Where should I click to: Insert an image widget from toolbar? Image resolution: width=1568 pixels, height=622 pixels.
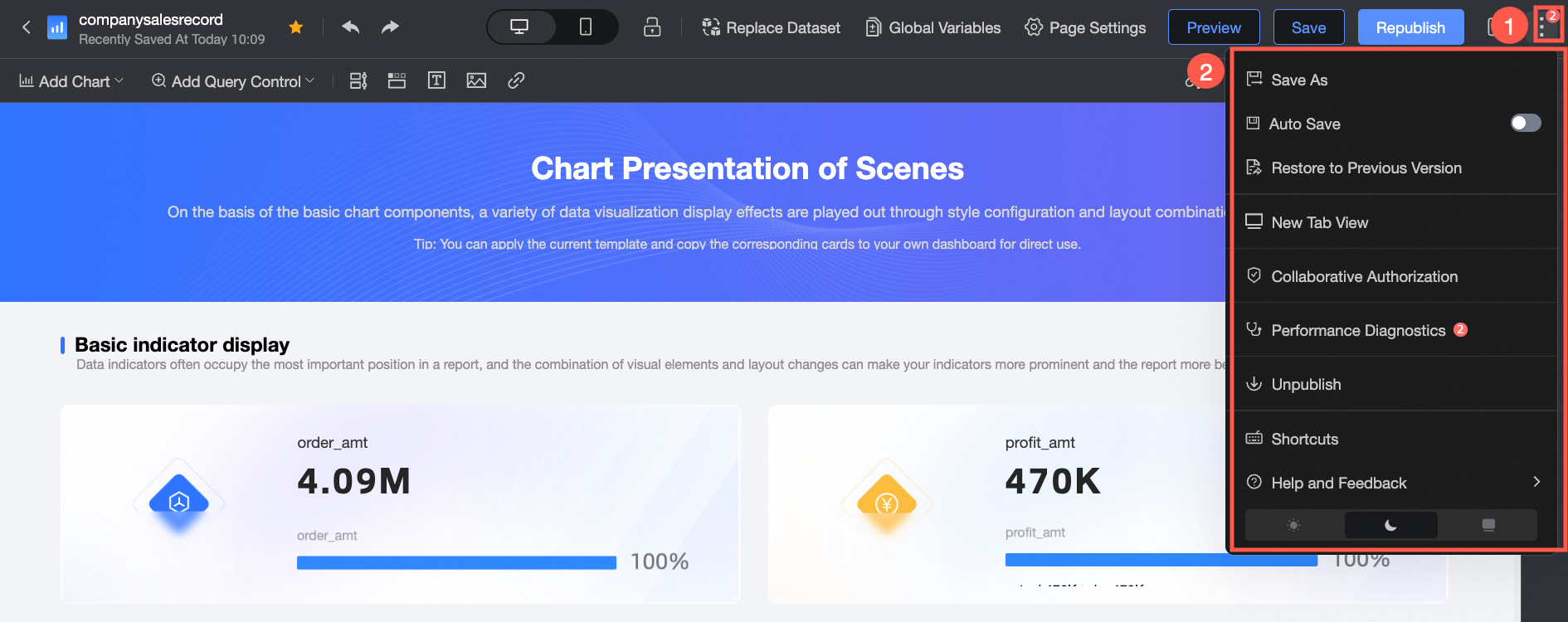coord(476,80)
